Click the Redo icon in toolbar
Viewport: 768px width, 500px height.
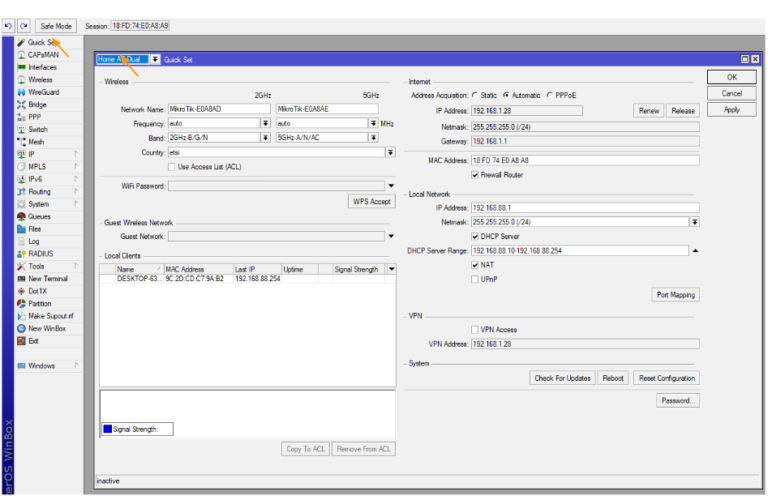pyautogui.click(x=24, y=26)
